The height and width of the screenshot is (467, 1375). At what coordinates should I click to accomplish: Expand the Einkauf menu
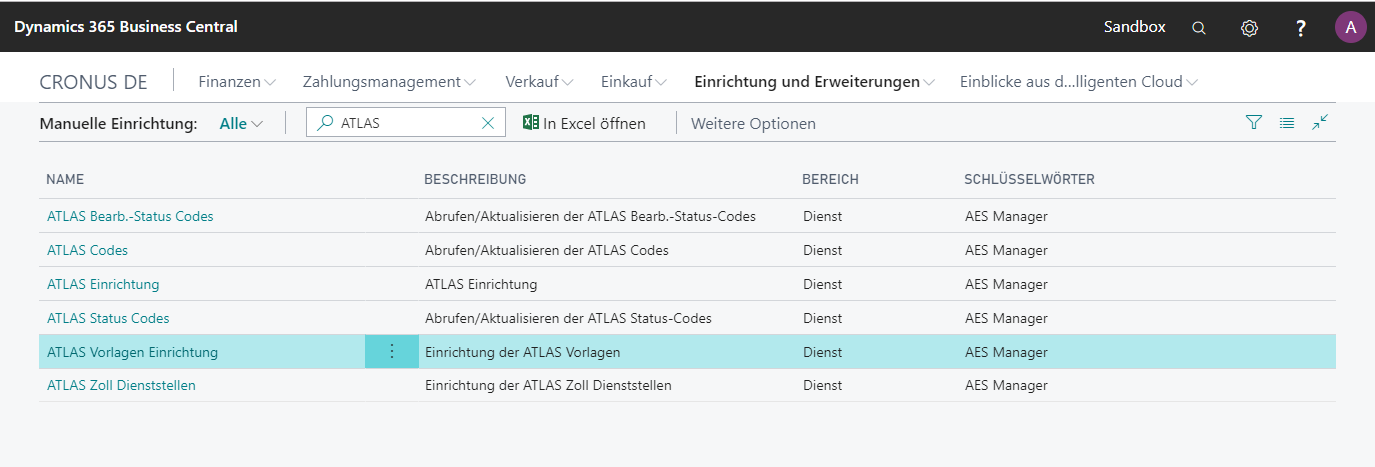tap(634, 82)
